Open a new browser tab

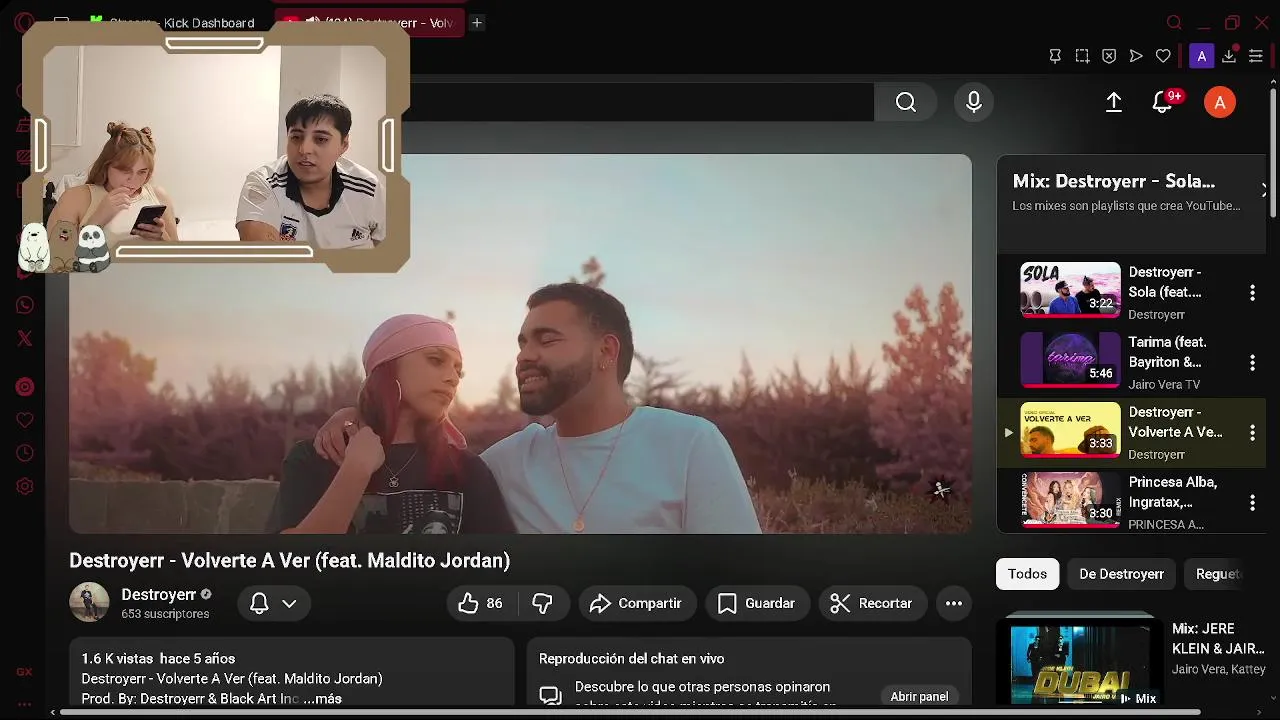(x=477, y=22)
